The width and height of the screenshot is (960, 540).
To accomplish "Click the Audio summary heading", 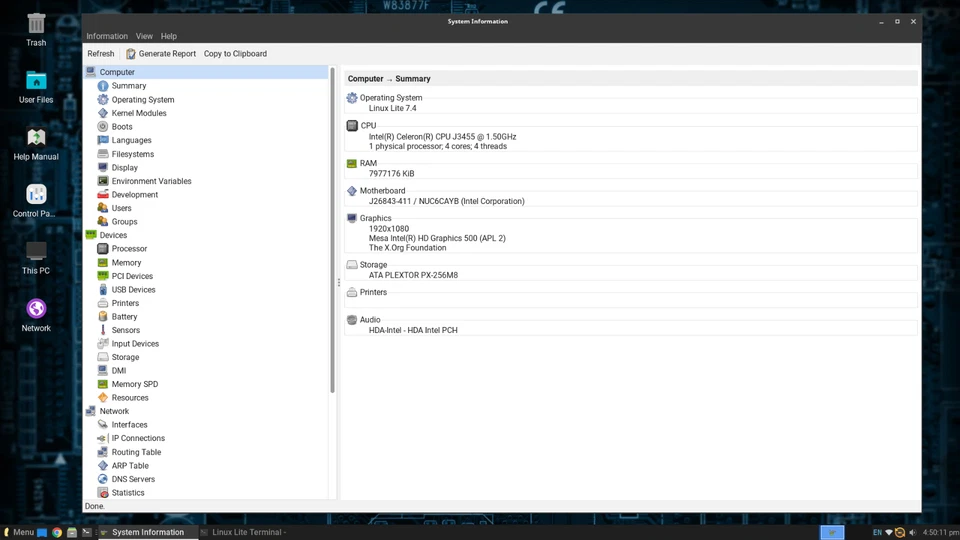I will tap(370, 320).
